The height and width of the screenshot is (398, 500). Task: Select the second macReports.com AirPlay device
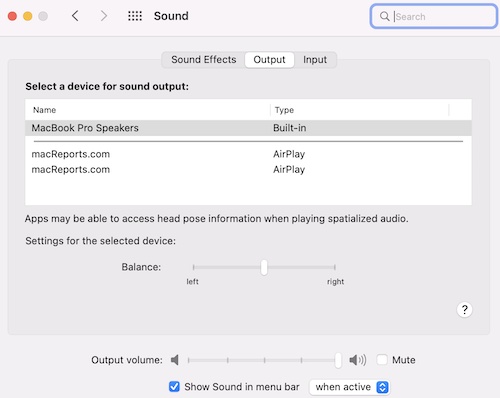pyautogui.click(x=248, y=169)
